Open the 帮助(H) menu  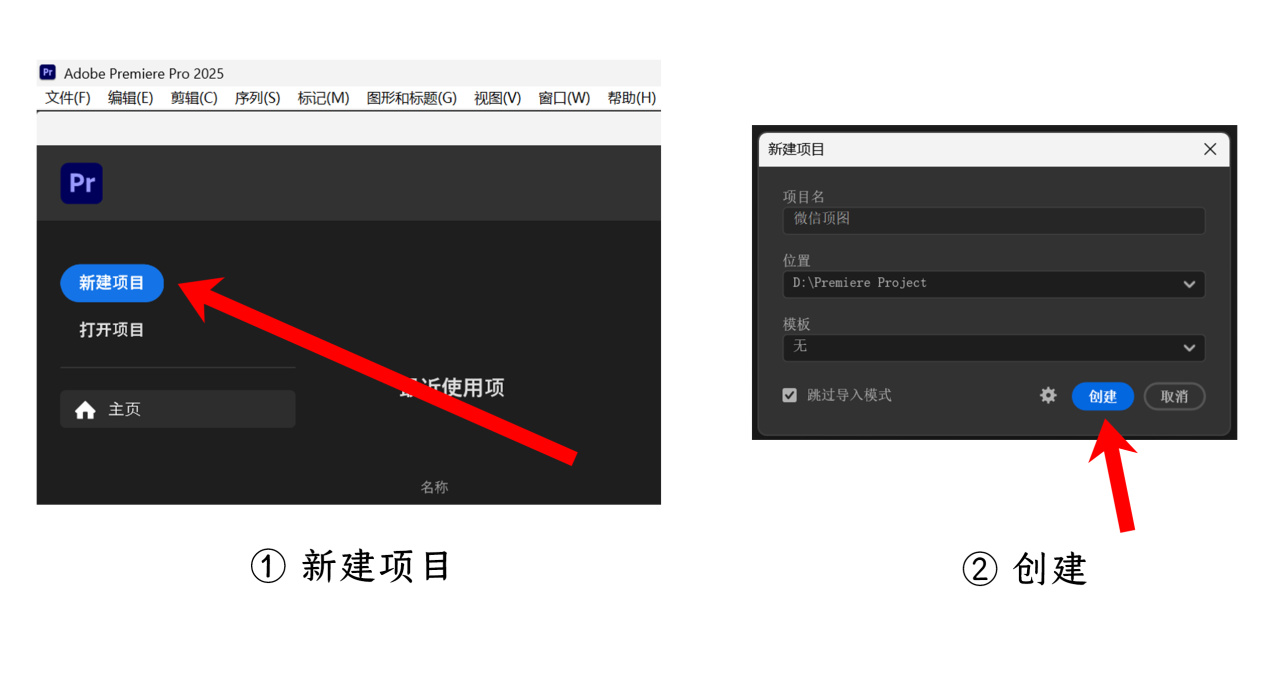631,98
